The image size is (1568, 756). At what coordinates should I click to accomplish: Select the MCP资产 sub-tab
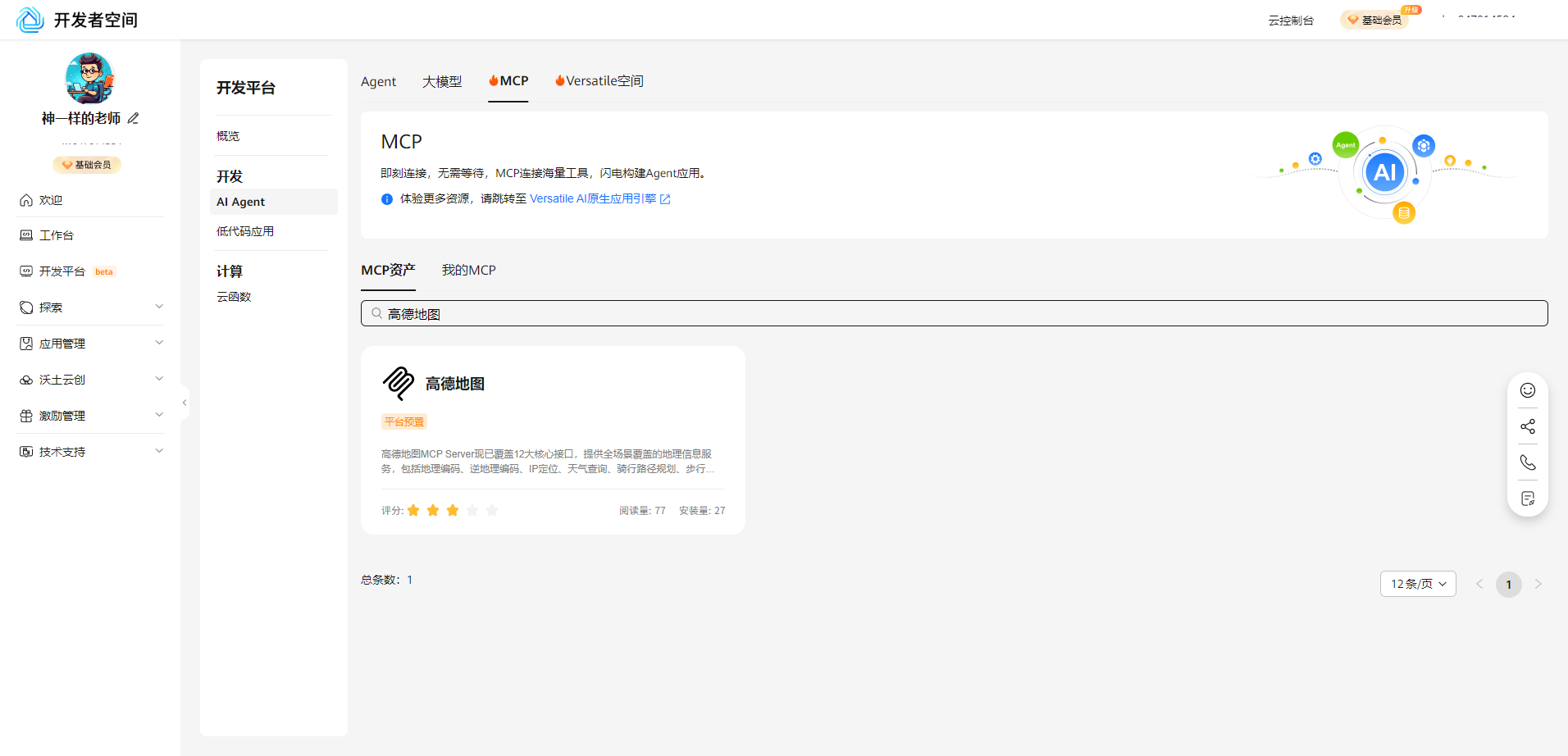pyautogui.click(x=388, y=271)
